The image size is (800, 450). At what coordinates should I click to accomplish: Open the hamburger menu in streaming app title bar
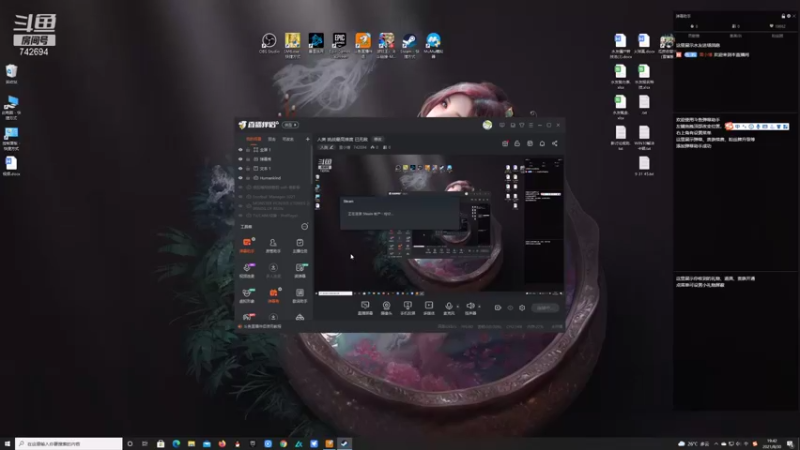click(x=531, y=125)
